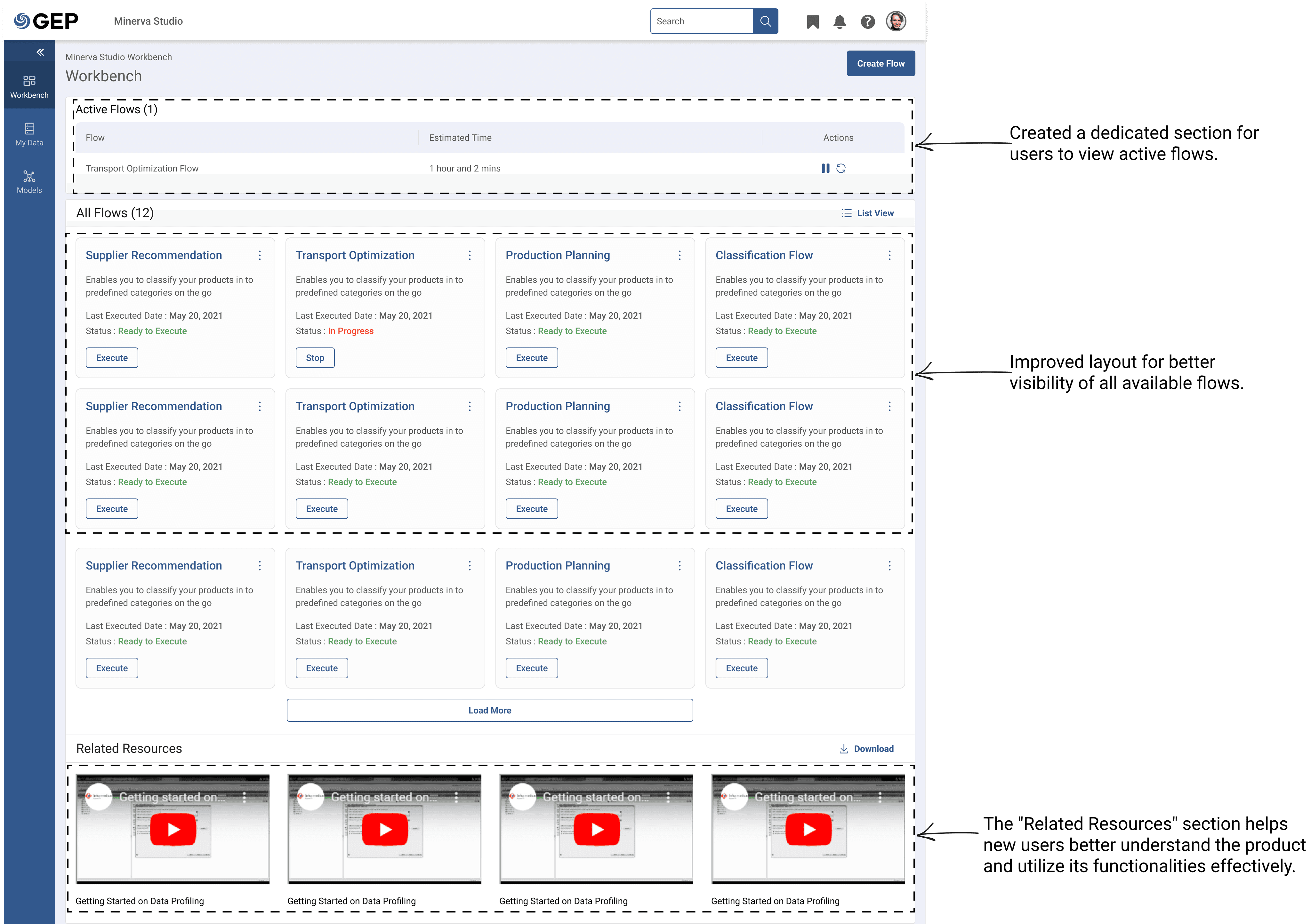Screen dimensions: 1311x924
Task: Click into the Search input field
Action: [x=701, y=21]
